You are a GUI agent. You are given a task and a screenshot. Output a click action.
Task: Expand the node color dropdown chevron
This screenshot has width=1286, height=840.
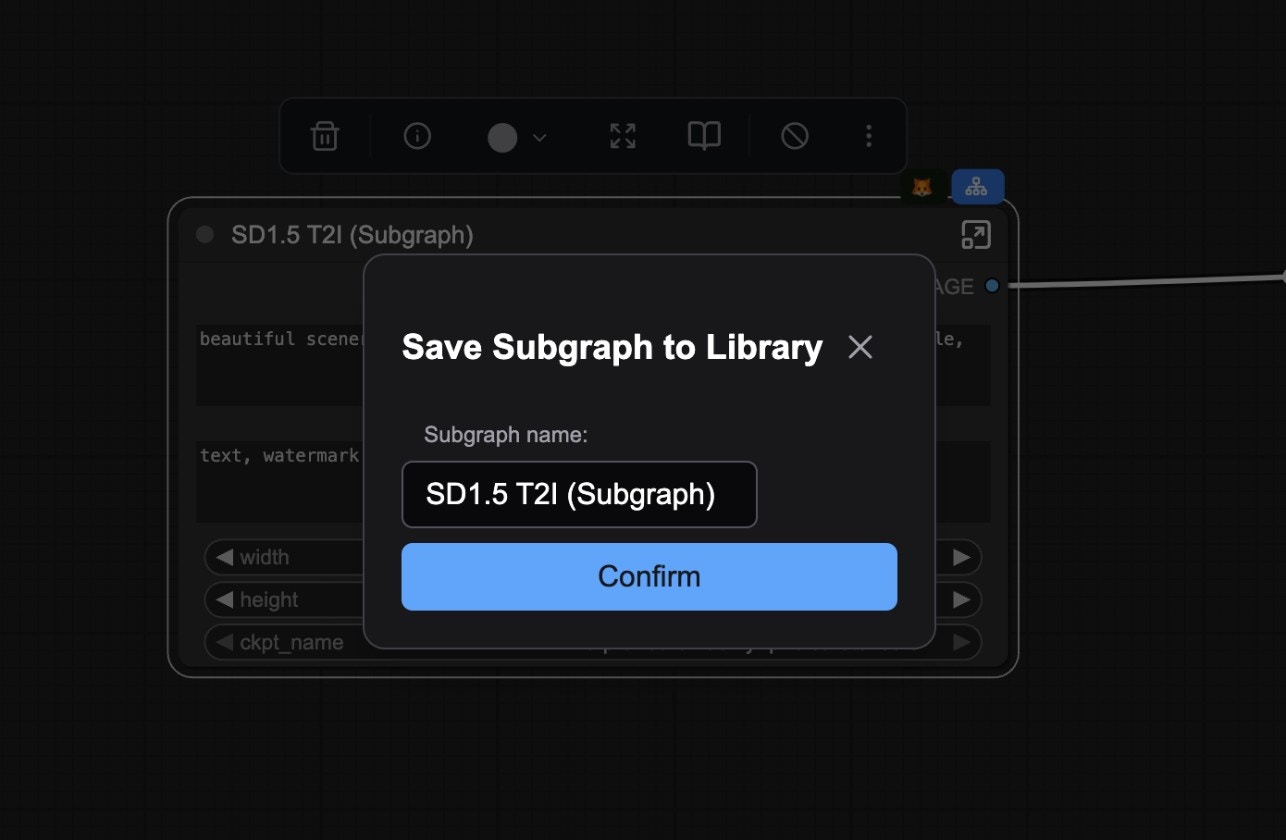point(538,136)
